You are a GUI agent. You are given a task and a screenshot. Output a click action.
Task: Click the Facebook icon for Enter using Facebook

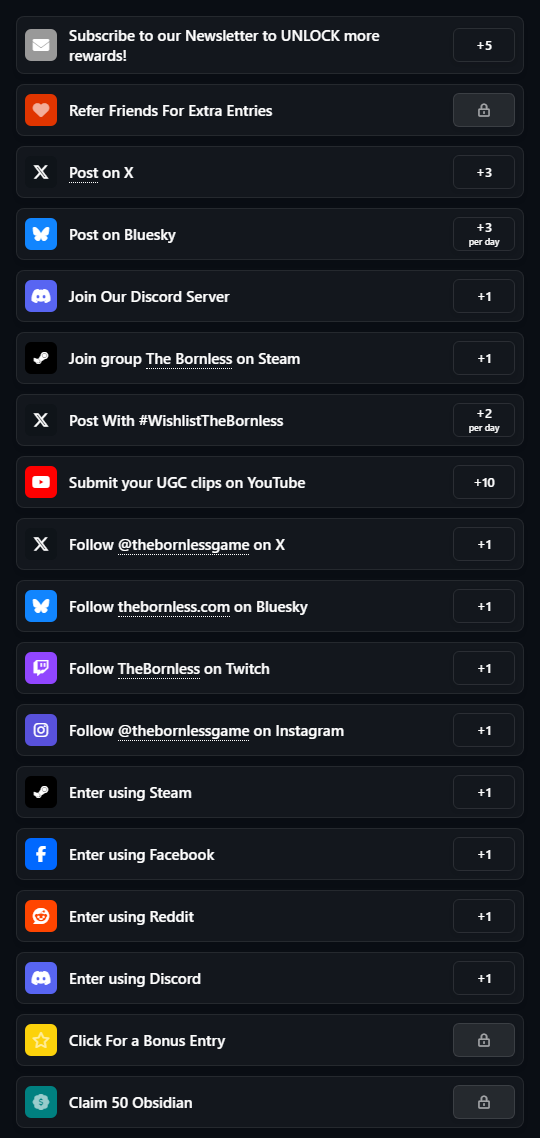click(41, 854)
